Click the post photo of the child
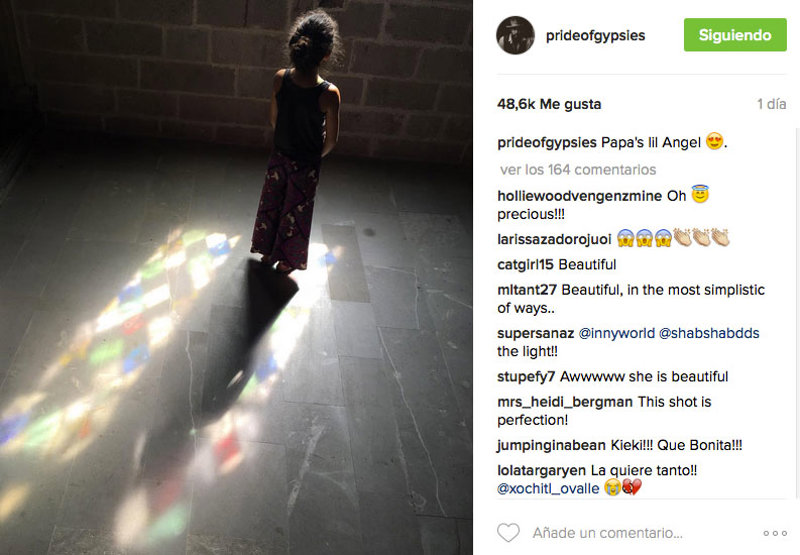This screenshot has width=800, height=555. point(236,278)
